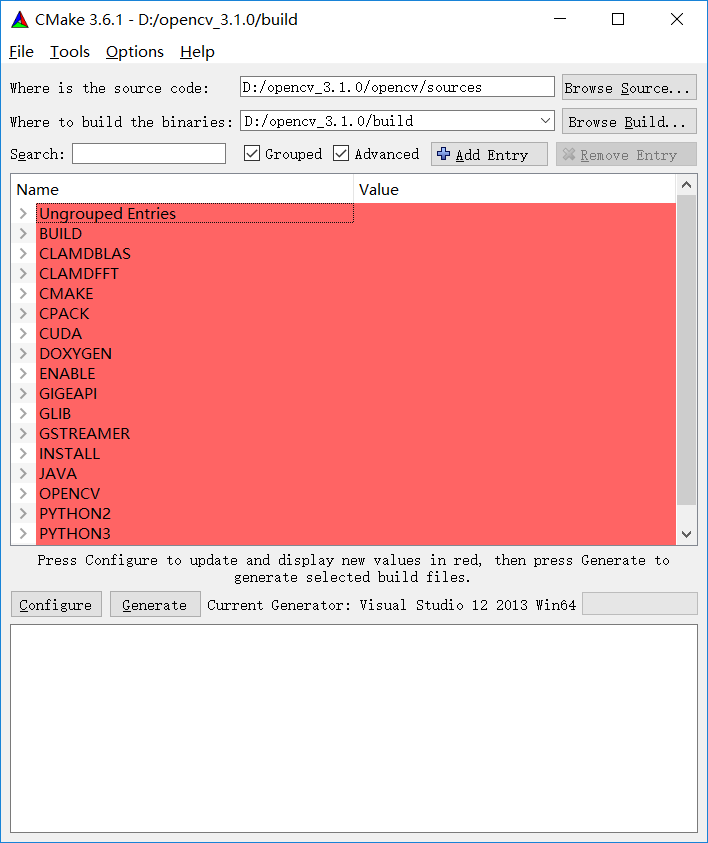Expand the JAVA group arrow
Screen dimensions: 708x843
click(23, 473)
